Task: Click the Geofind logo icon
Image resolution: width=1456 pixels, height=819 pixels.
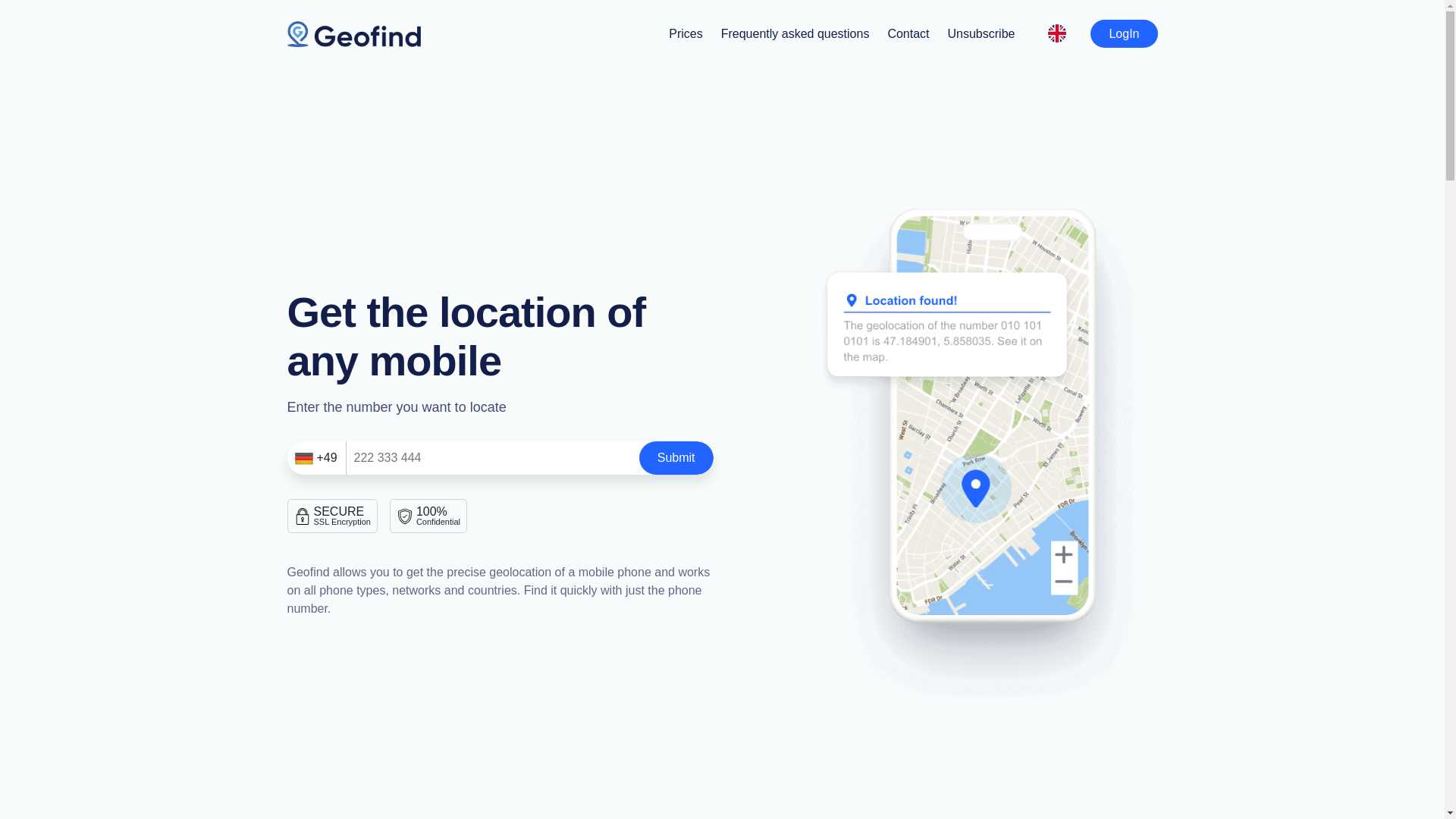Action: [x=298, y=34]
